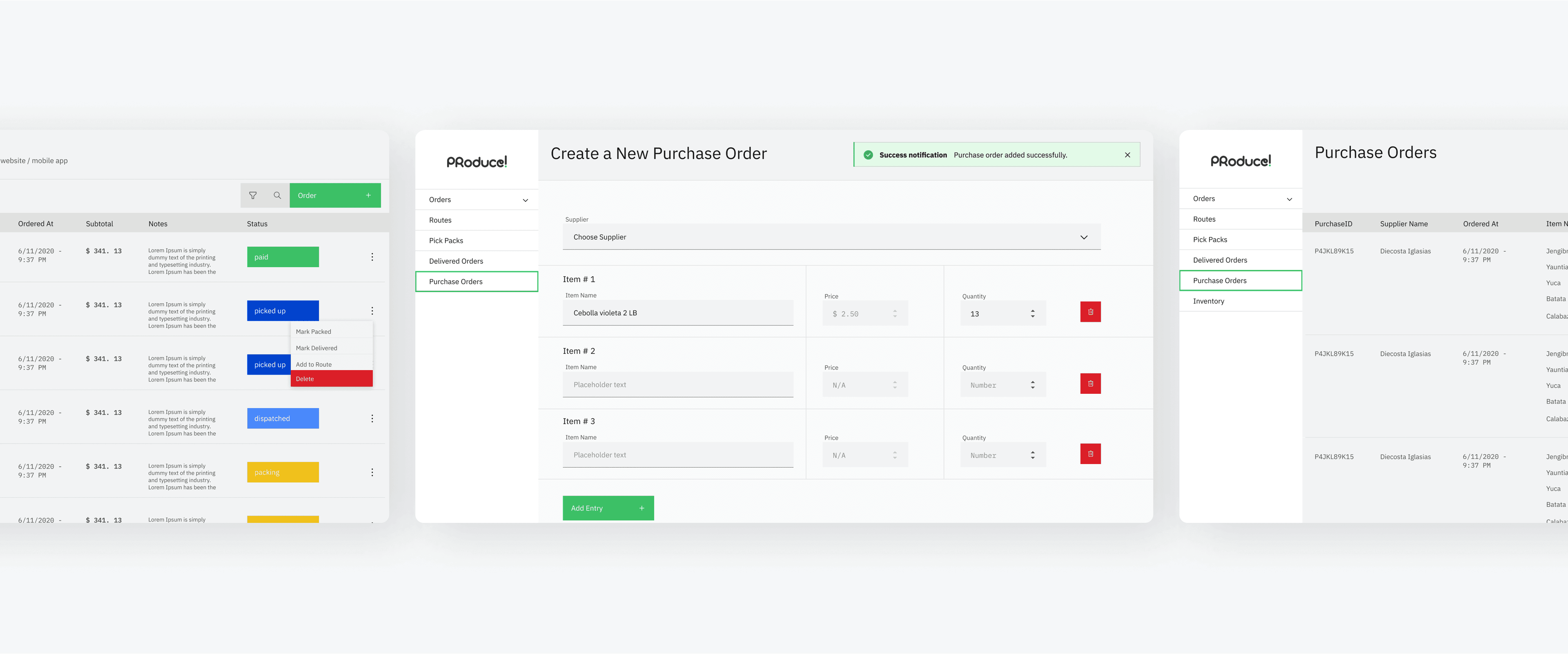Open the three-dot menu beside first picked up order
This screenshot has width=1568, height=654.
click(x=372, y=310)
